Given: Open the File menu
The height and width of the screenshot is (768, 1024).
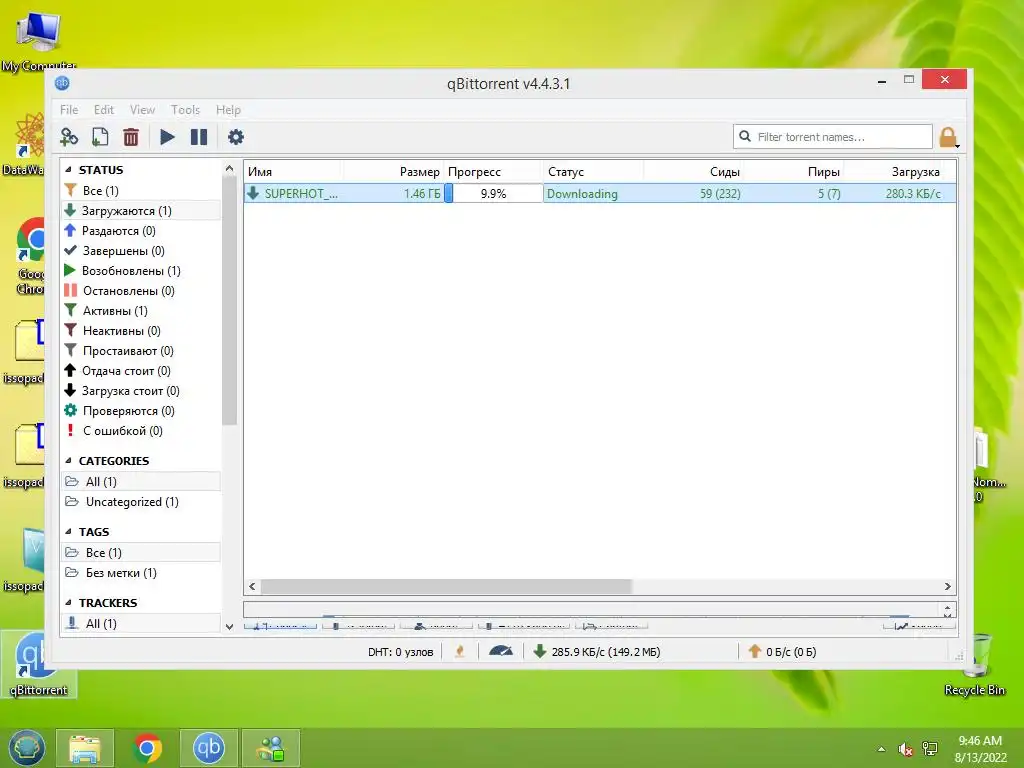Looking at the screenshot, I should click(69, 110).
